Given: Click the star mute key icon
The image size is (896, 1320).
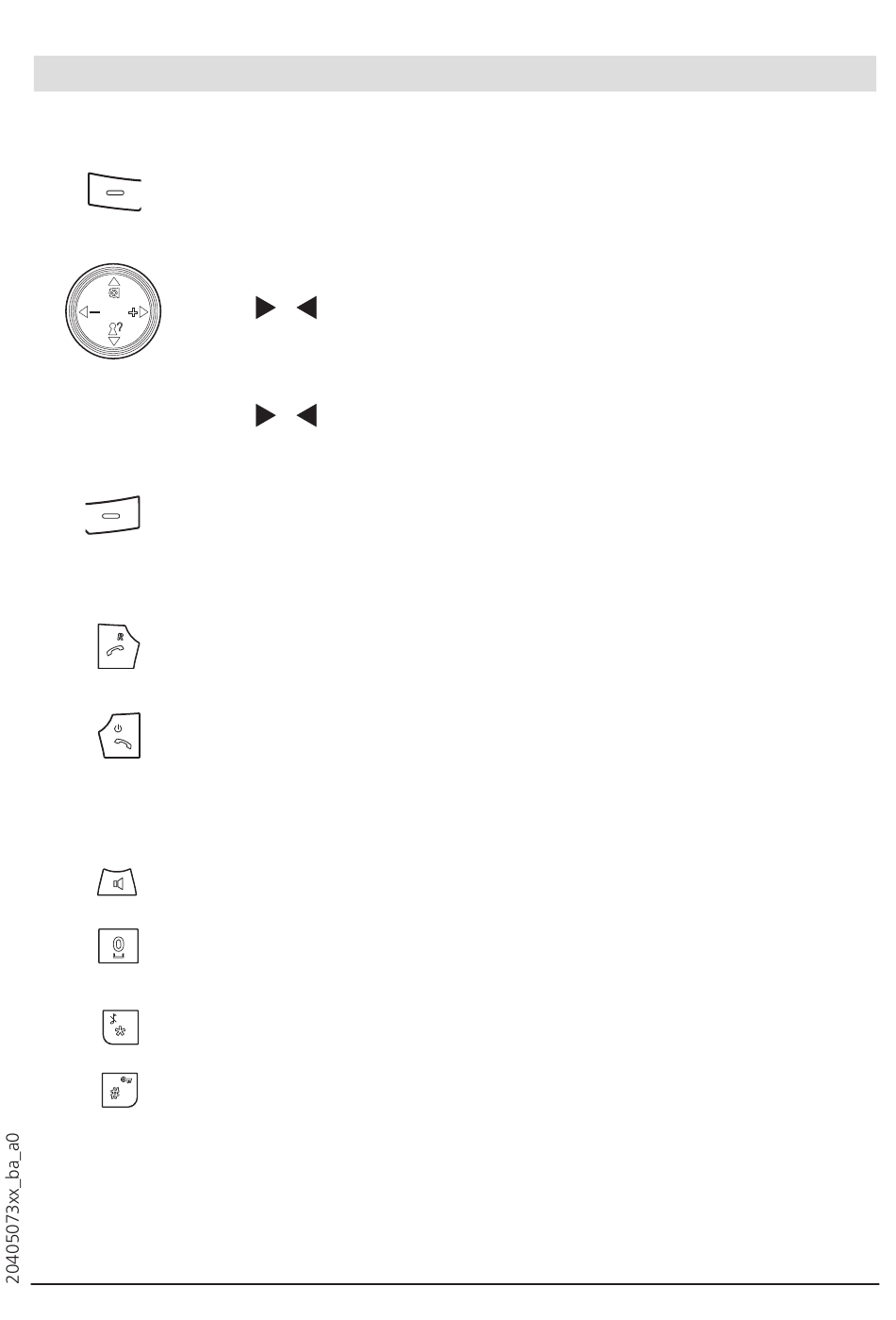Looking at the screenshot, I should click(x=120, y=1027).
